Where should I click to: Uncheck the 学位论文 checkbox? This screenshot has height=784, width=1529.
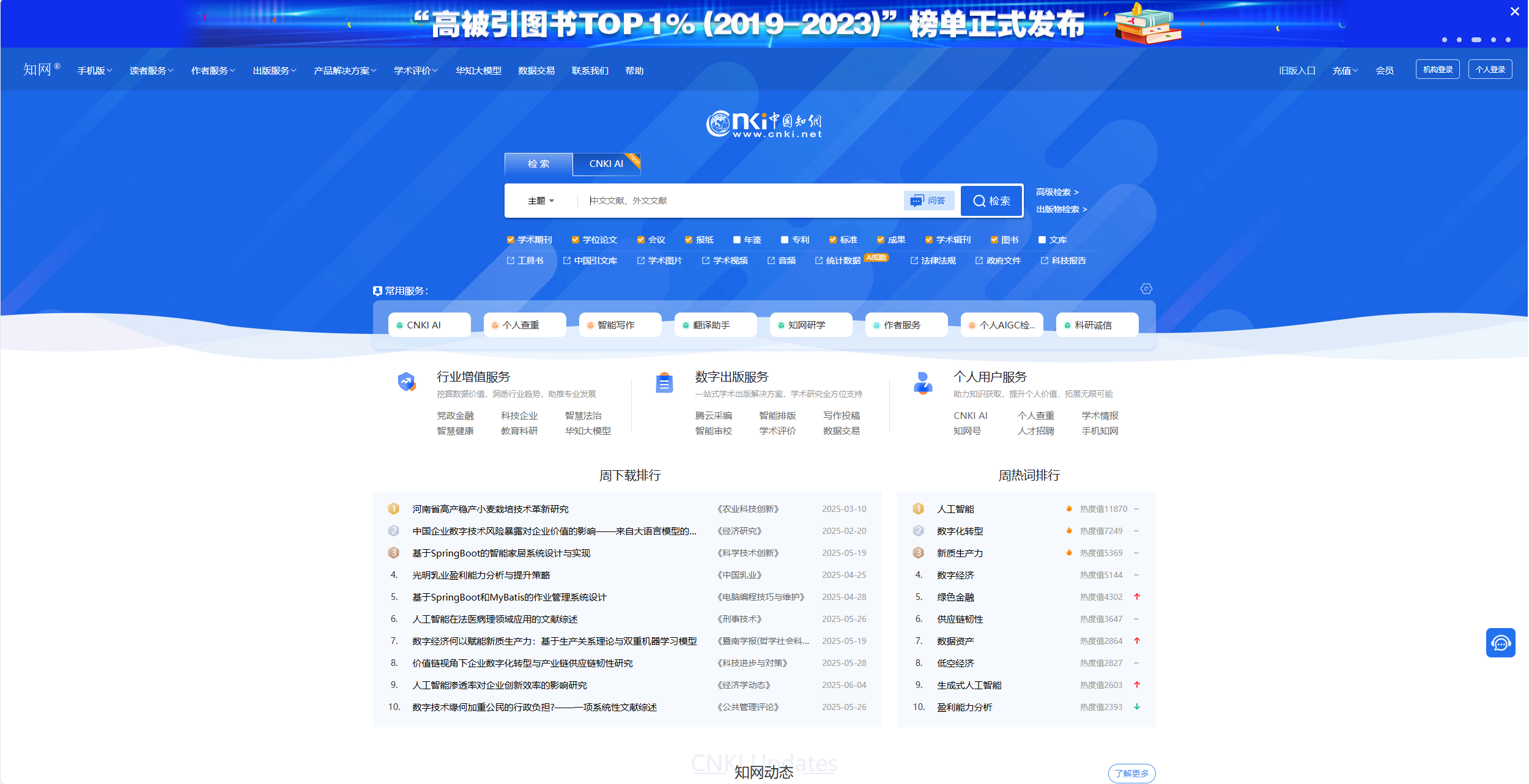tap(576, 240)
